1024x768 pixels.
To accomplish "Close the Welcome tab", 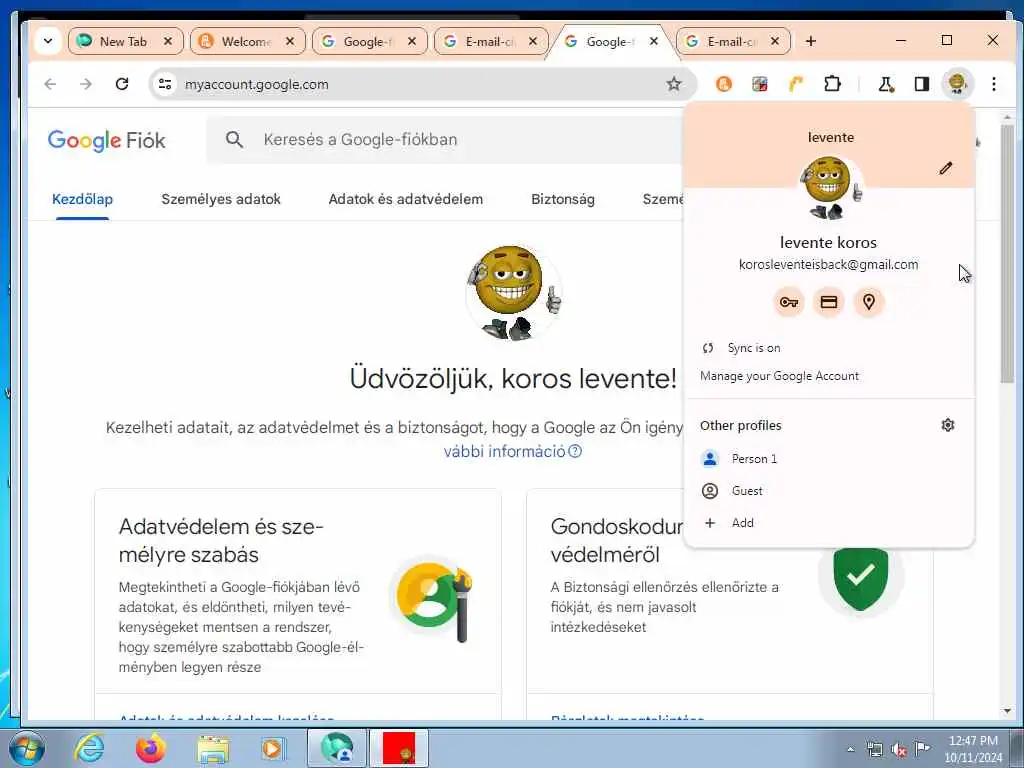I will point(290,41).
